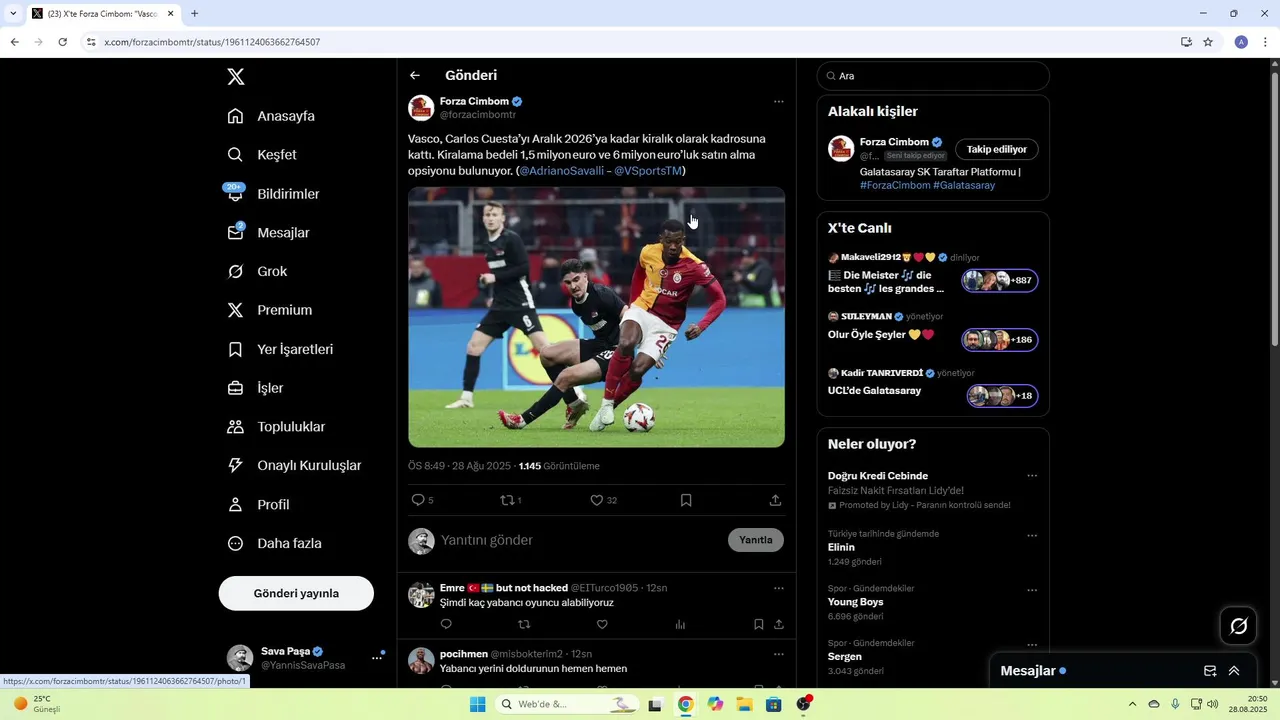This screenshot has height=720, width=1280.
Task: Open Profil page
Action: point(259,505)
